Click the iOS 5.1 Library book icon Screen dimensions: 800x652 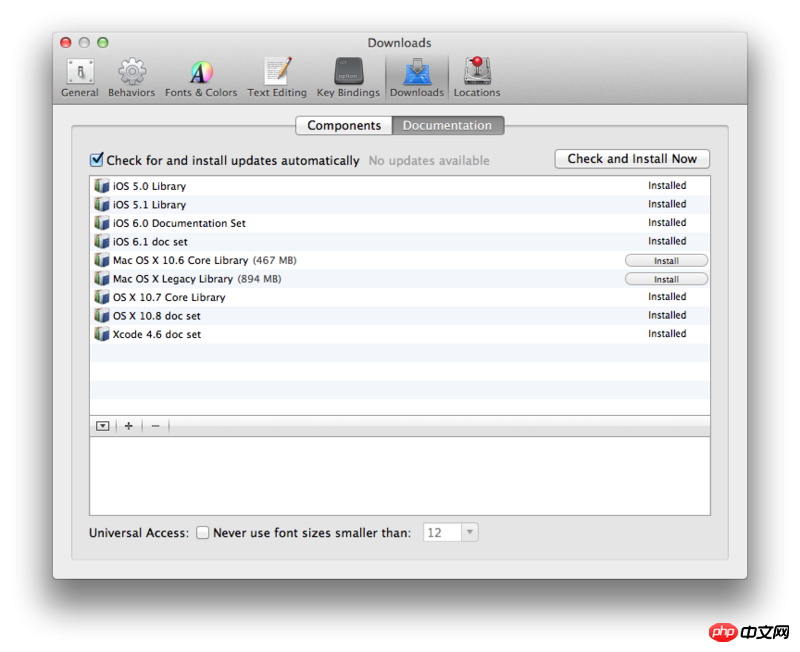point(102,205)
